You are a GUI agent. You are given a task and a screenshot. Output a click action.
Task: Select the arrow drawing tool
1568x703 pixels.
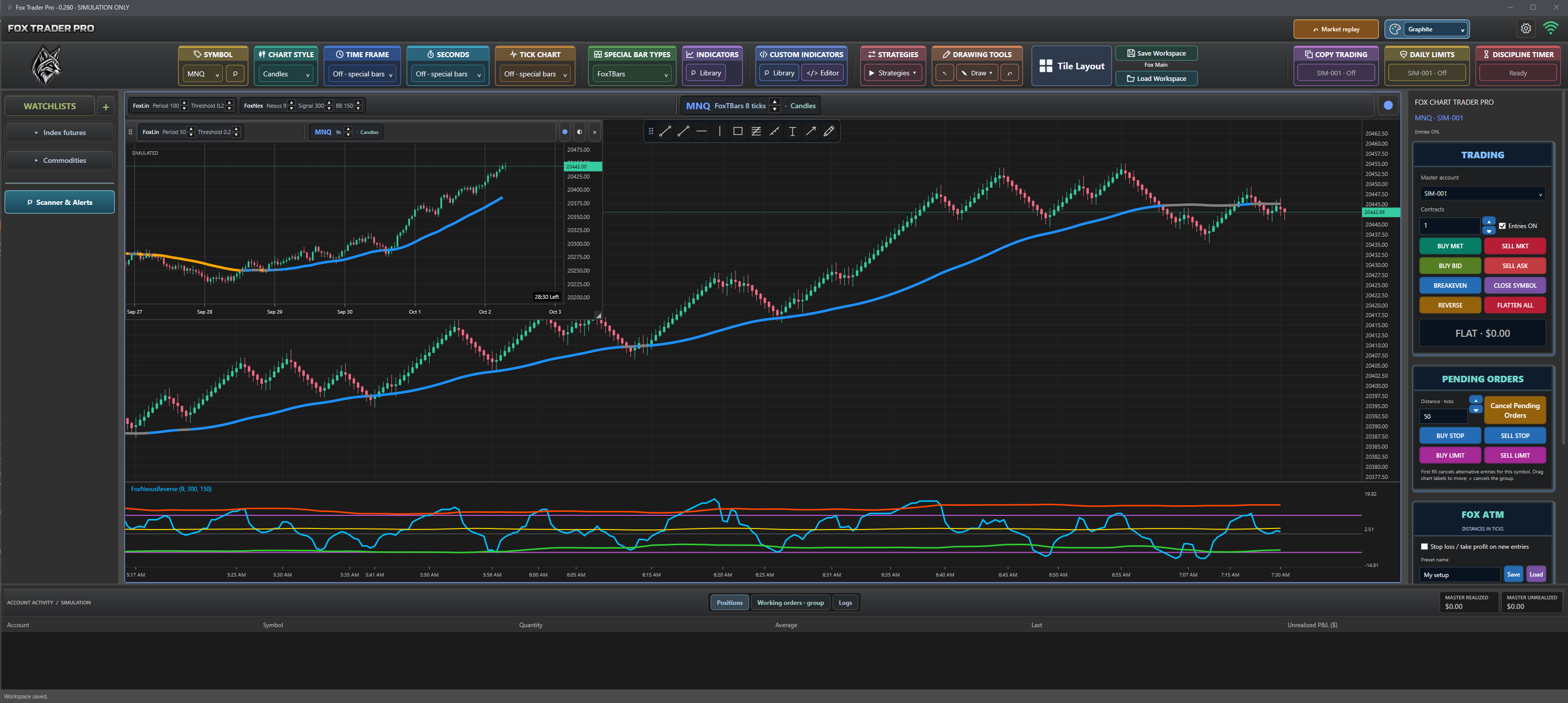(811, 131)
